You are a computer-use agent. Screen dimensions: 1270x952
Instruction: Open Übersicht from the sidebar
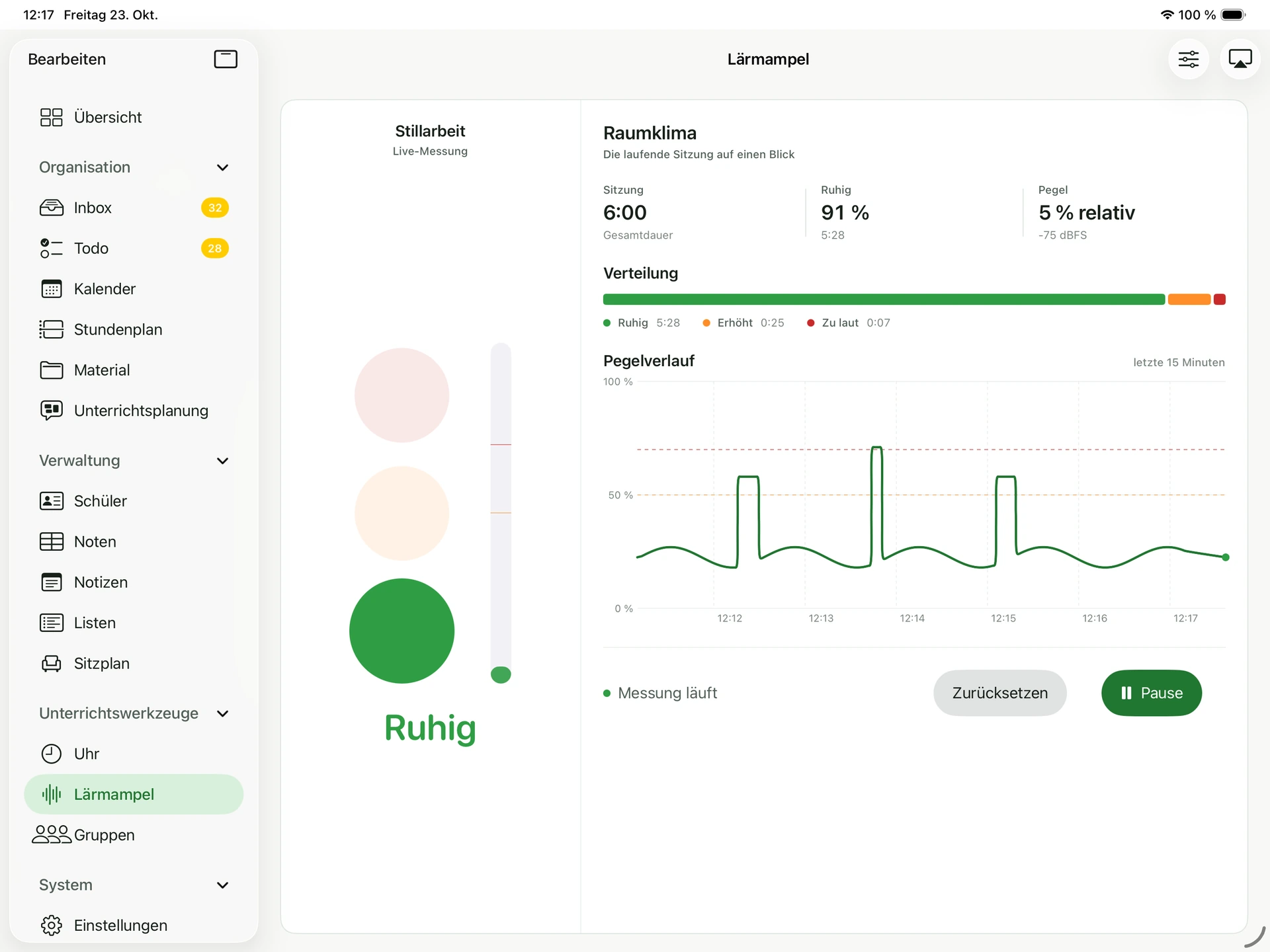pyautogui.click(x=134, y=117)
